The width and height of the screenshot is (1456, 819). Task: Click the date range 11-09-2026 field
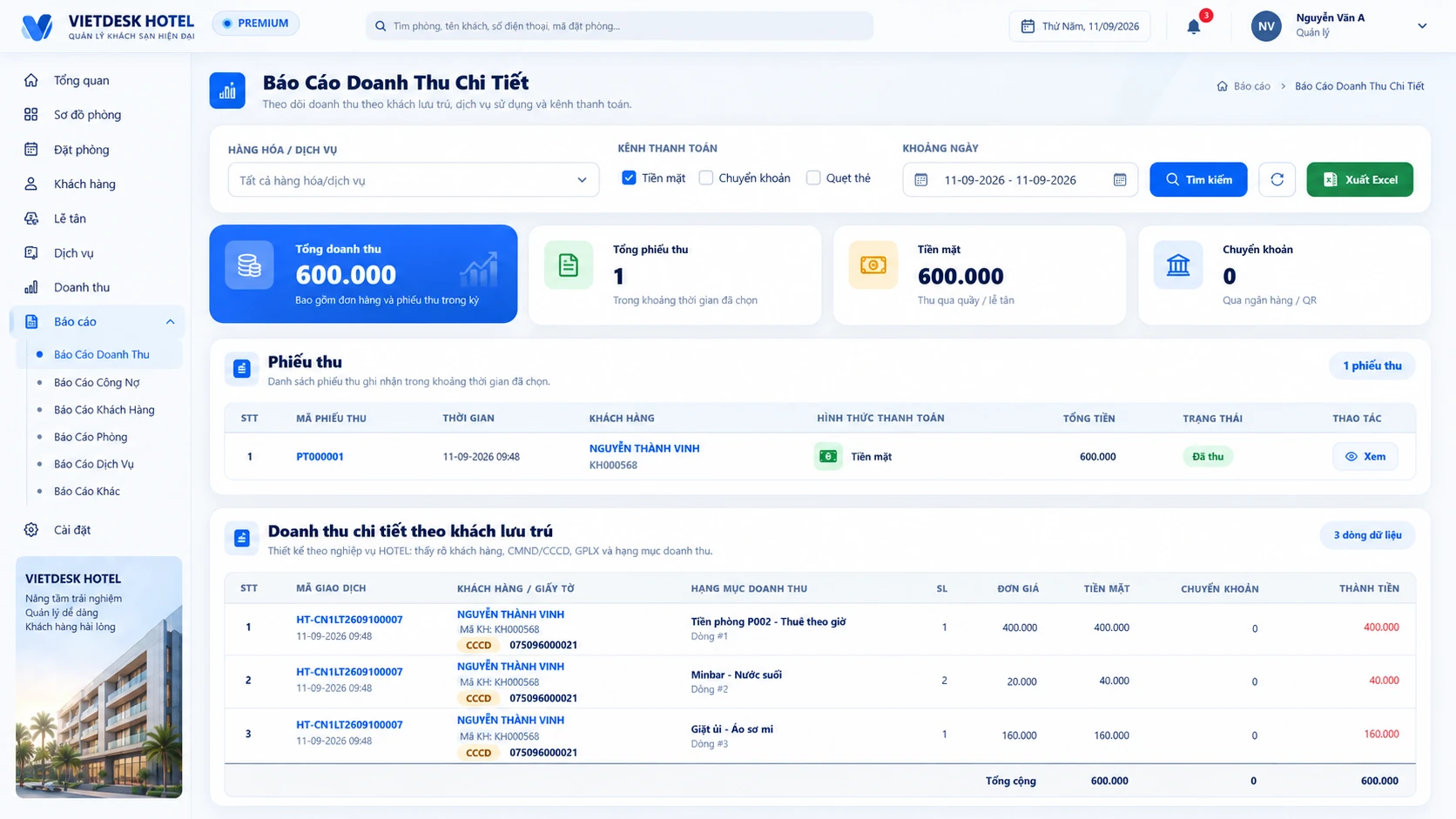(x=1020, y=179)
